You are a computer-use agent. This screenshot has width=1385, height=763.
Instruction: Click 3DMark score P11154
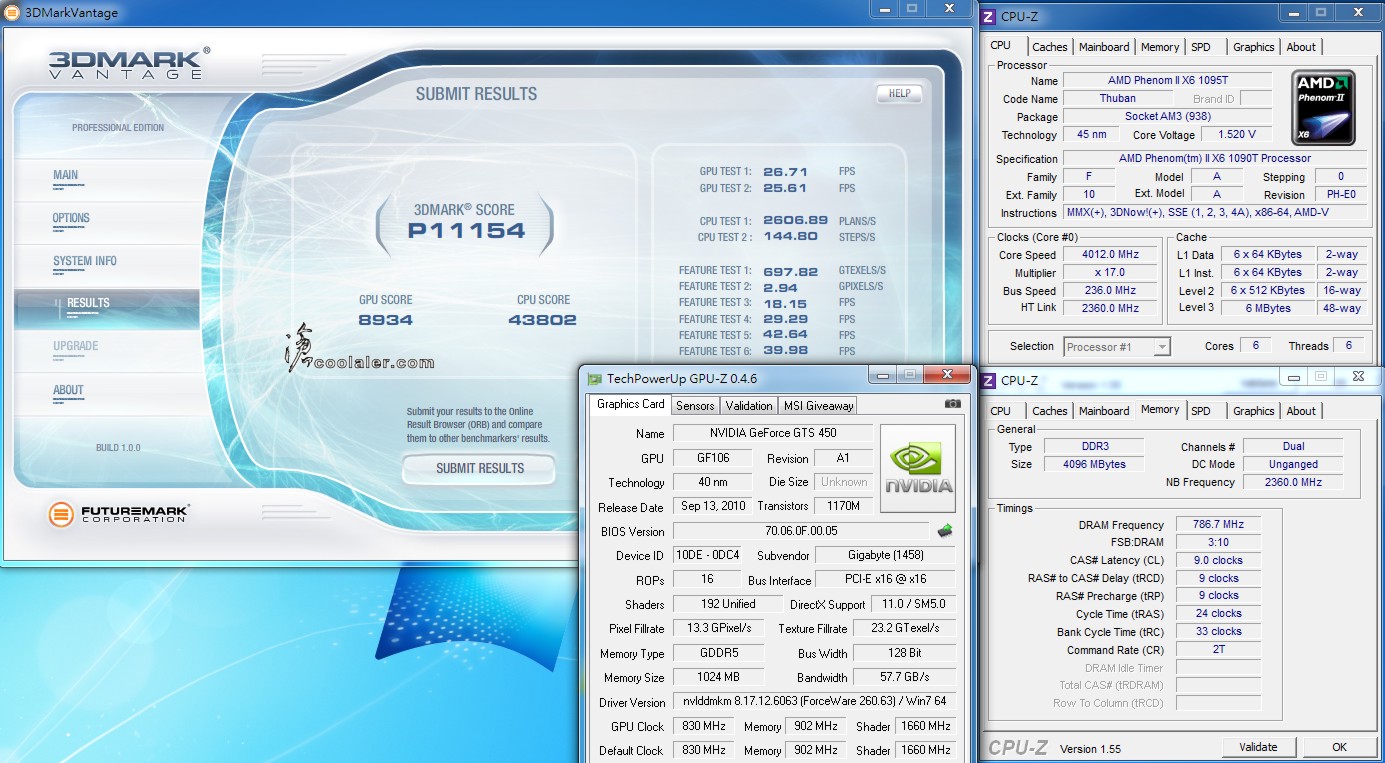pos(466,231)
